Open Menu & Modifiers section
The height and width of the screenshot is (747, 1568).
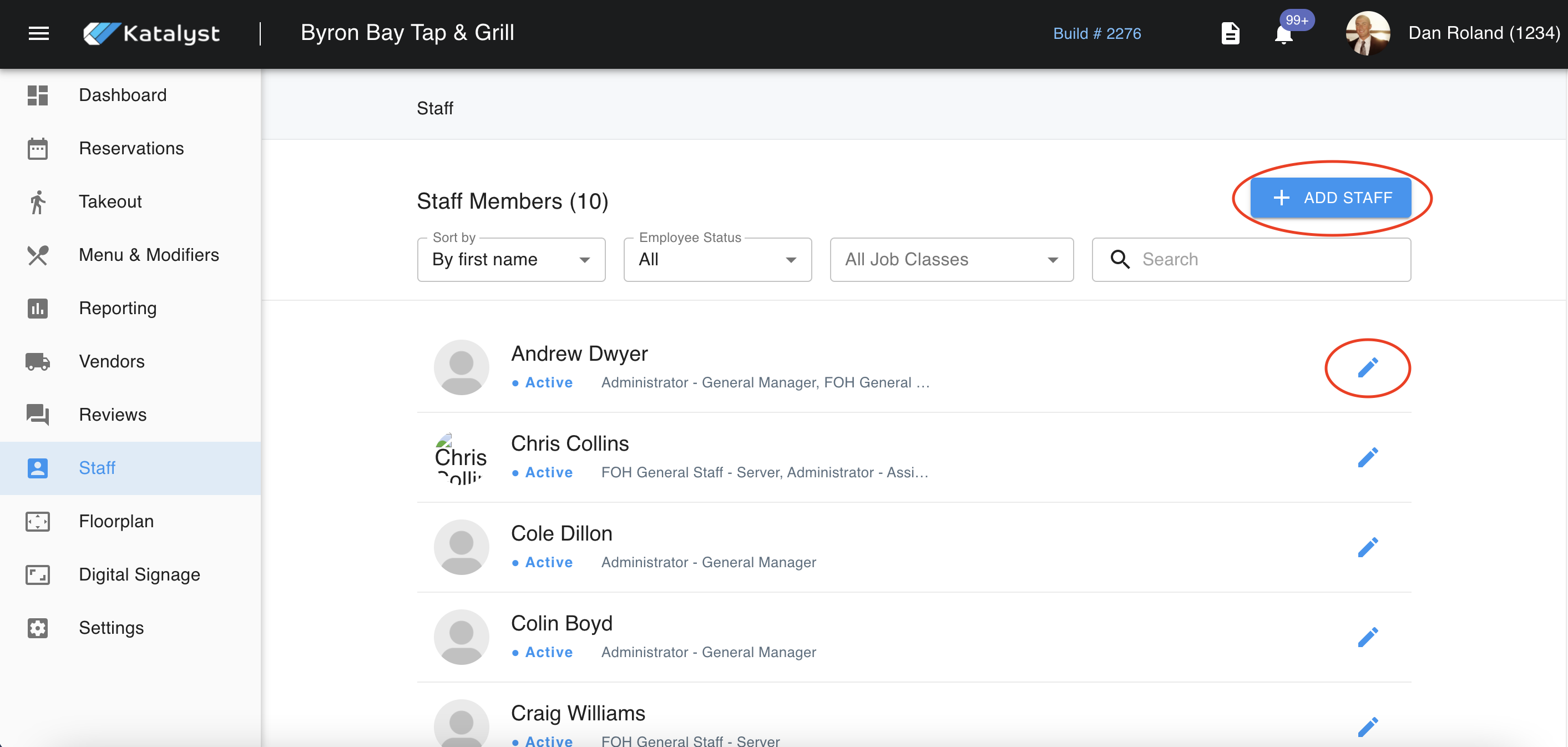(x=149, y=255)
